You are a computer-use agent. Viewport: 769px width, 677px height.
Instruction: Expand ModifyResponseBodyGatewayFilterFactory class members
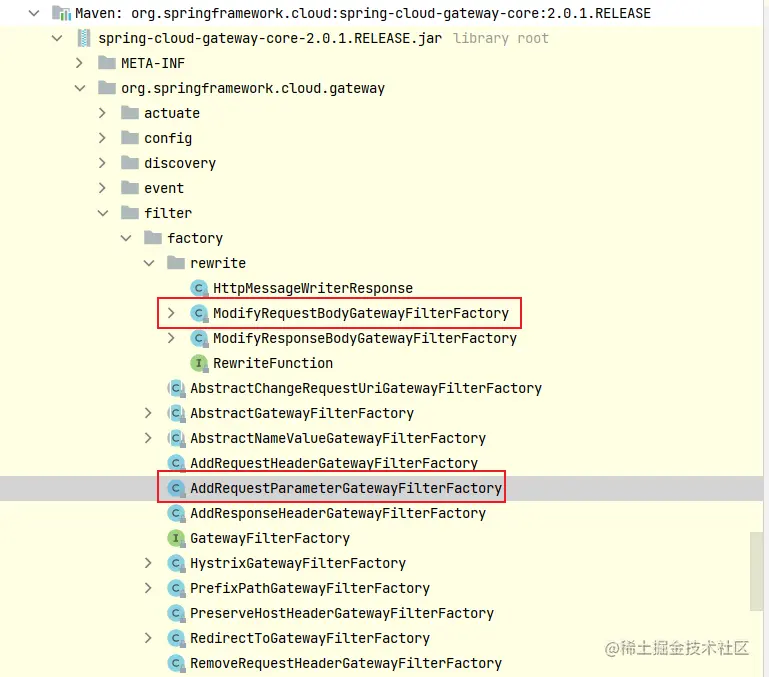point(171,338)
